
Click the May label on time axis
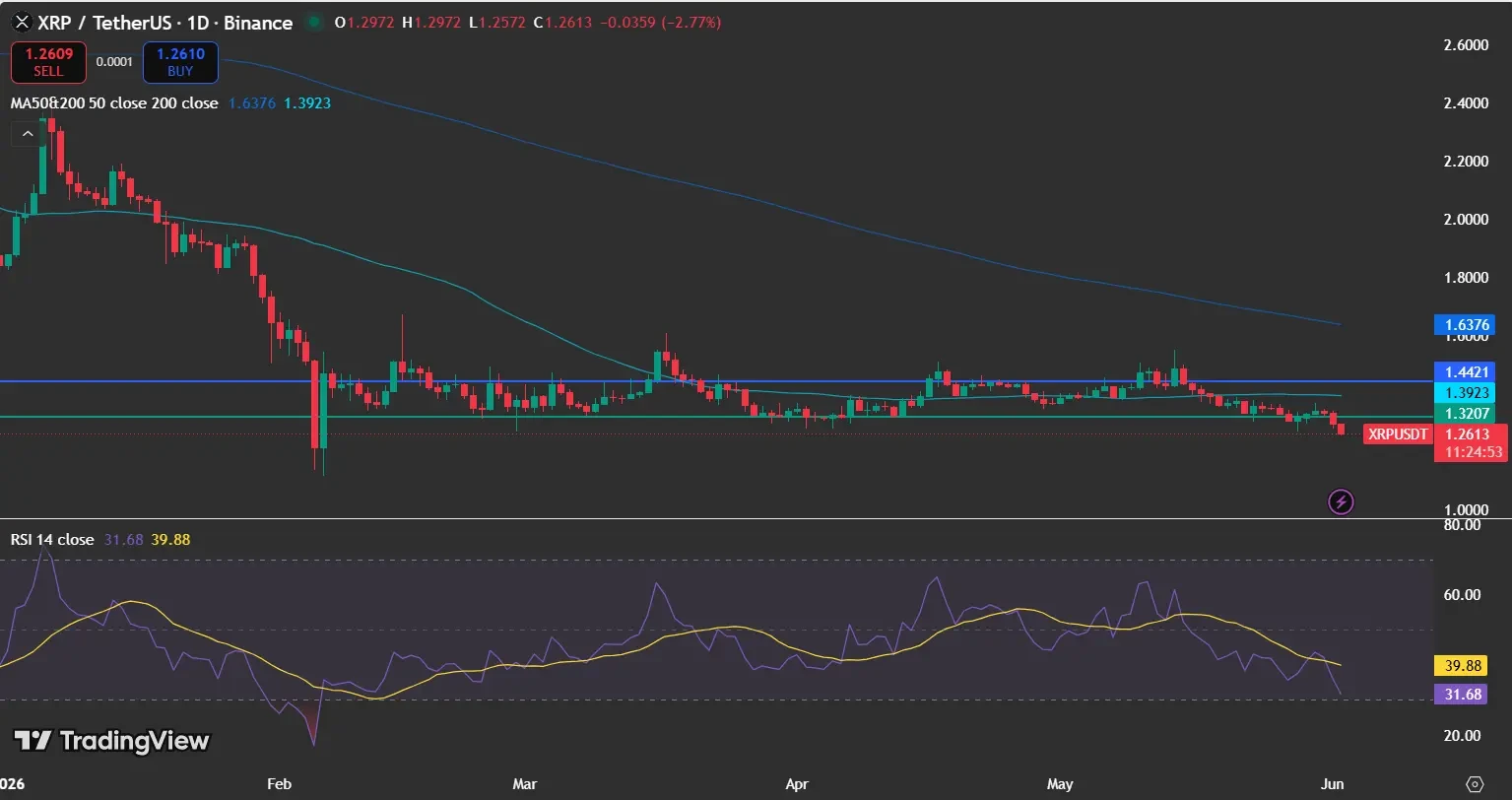(1060, 784)
